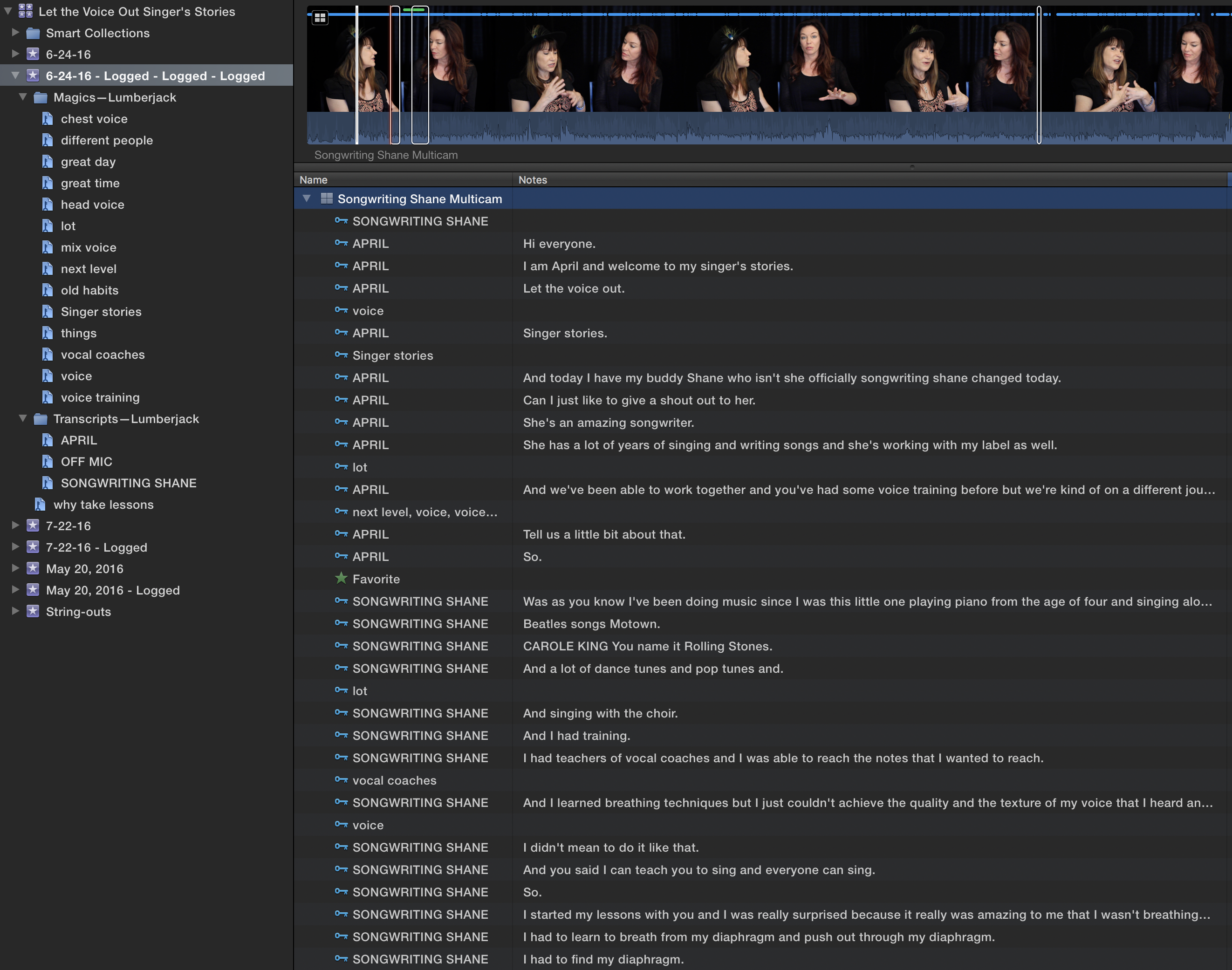Select the 'Beatles songs Motown.' row

click(x=763, y=623)
